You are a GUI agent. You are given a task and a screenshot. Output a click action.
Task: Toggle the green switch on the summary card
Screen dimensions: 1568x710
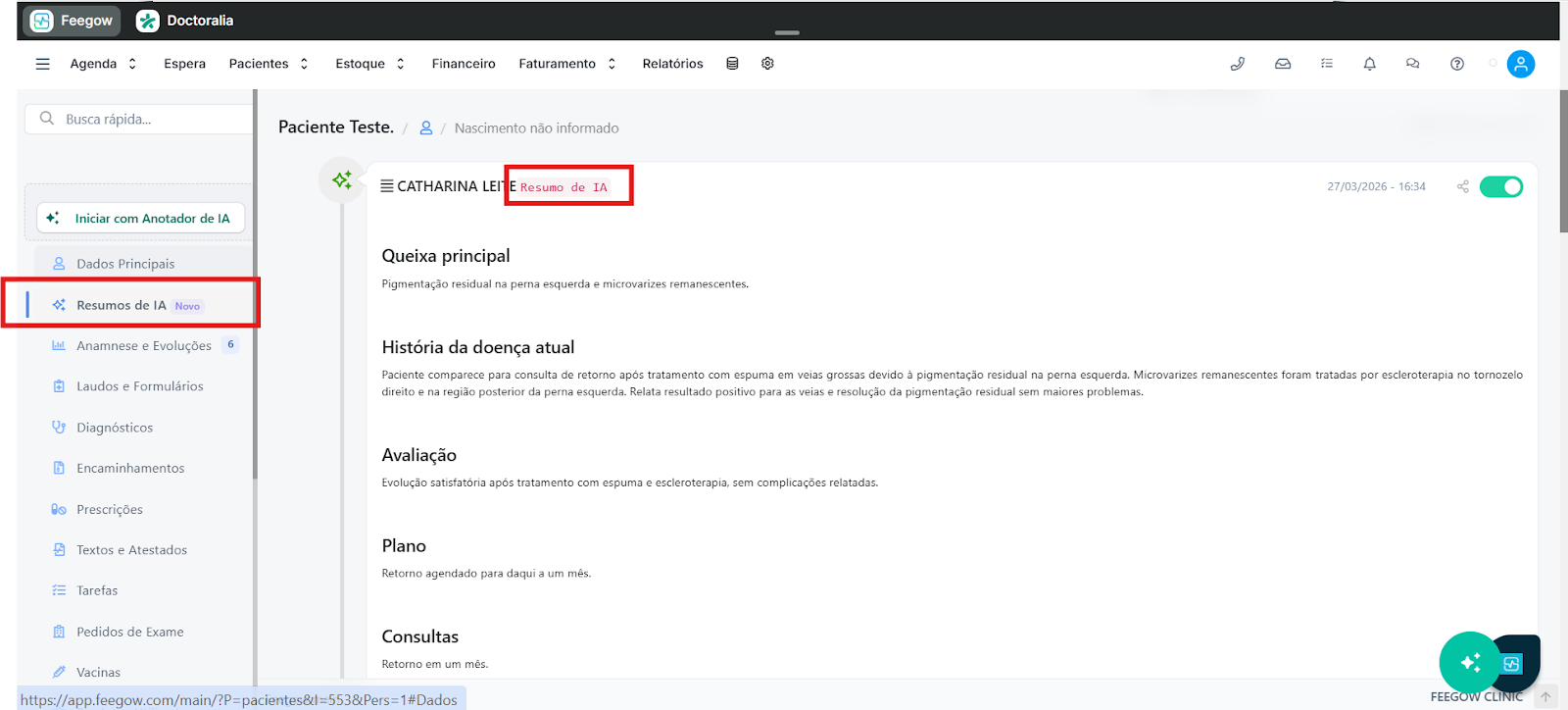[x=1501, y=186]
